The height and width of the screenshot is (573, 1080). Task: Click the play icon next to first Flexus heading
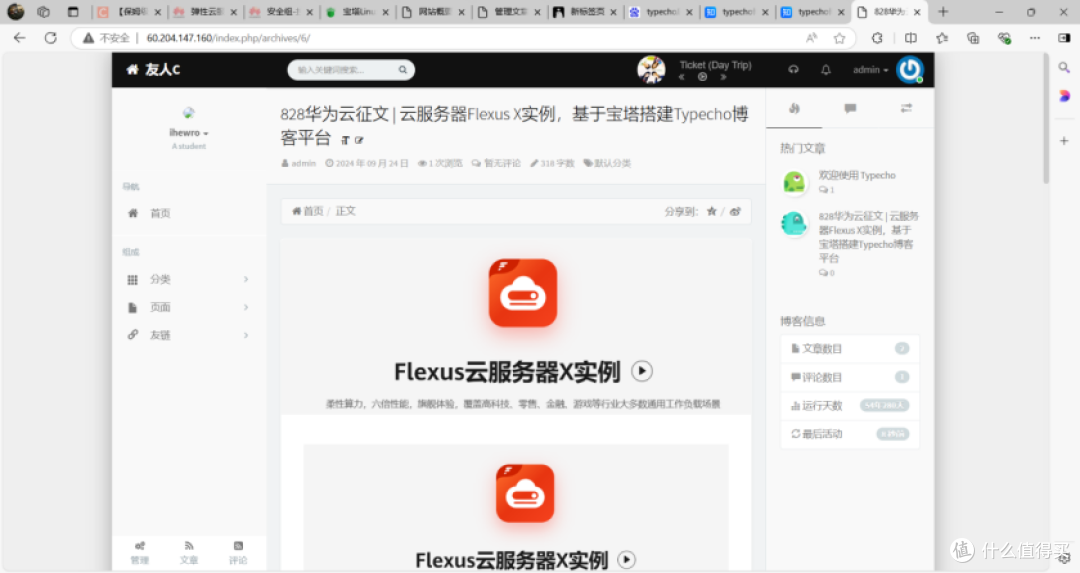[642, 371]
